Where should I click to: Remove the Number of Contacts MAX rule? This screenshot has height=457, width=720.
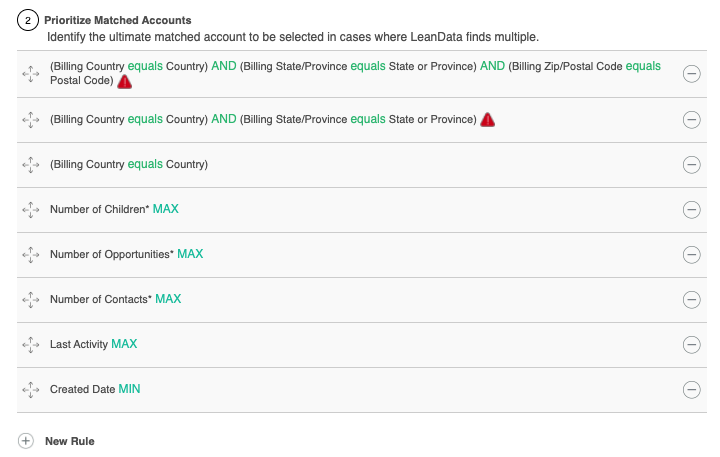(690, 299)
